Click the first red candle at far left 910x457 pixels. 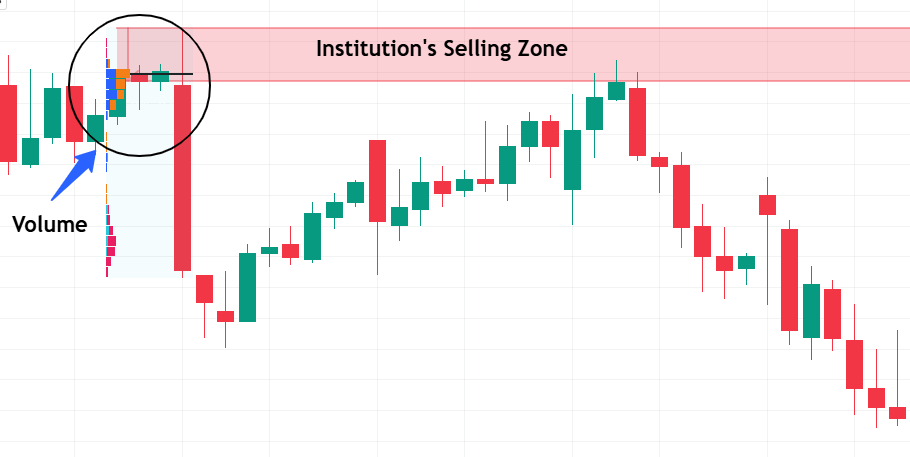(8, 122)
